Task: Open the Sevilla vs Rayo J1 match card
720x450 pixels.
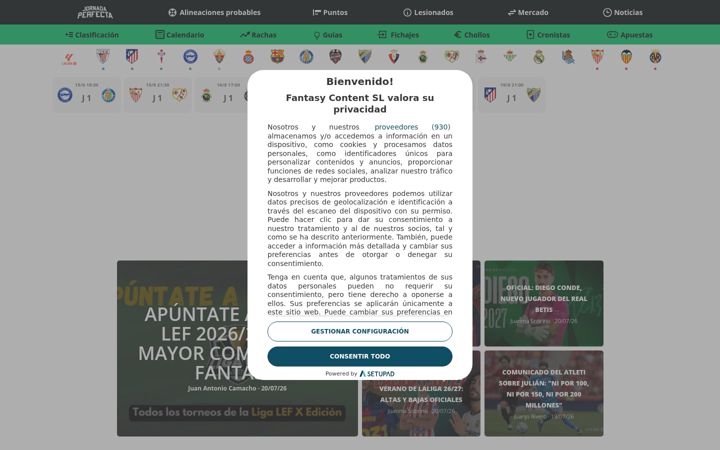Action: pos(158,95)
